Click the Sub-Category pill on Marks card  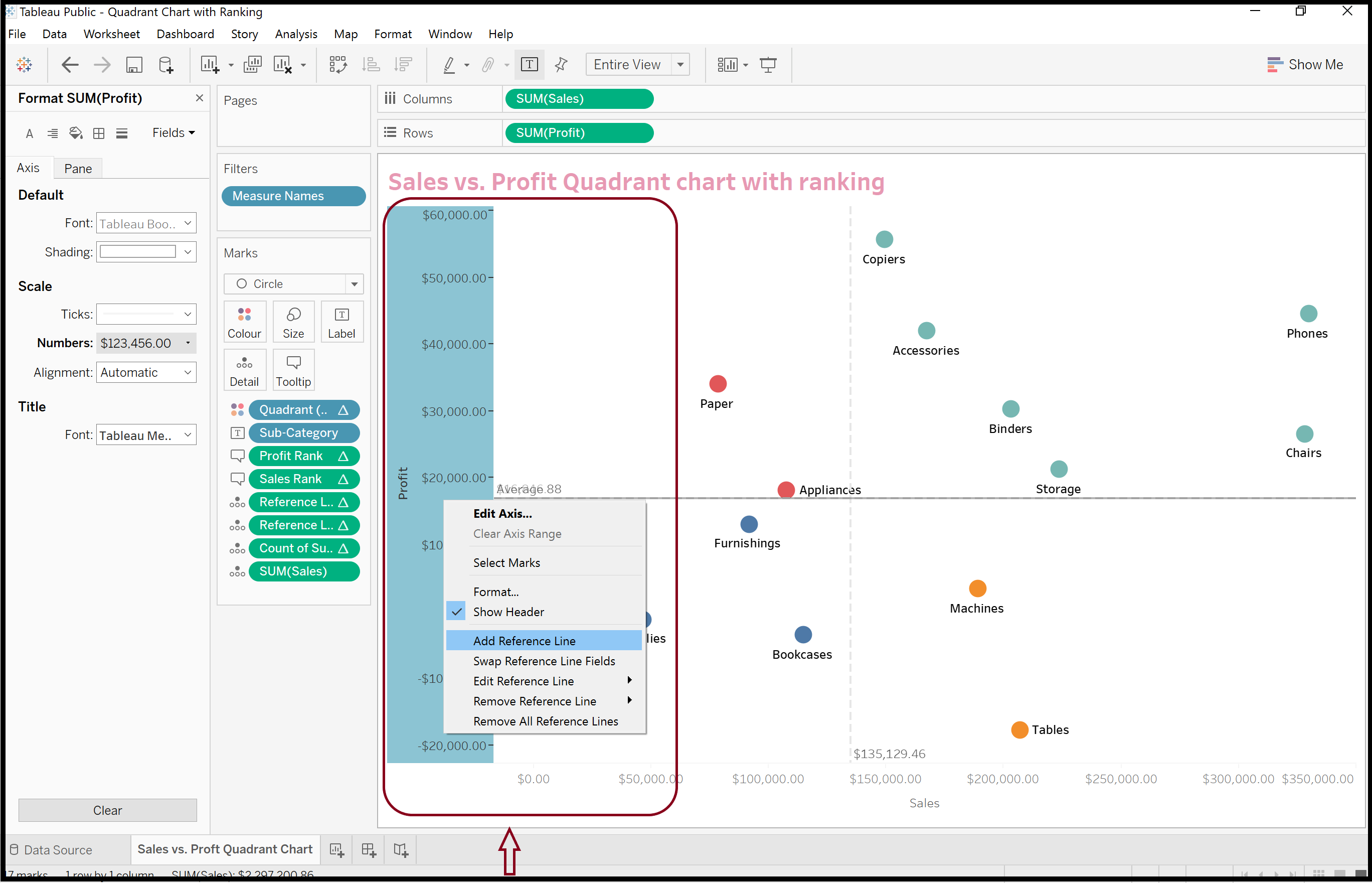pos(304,433)
